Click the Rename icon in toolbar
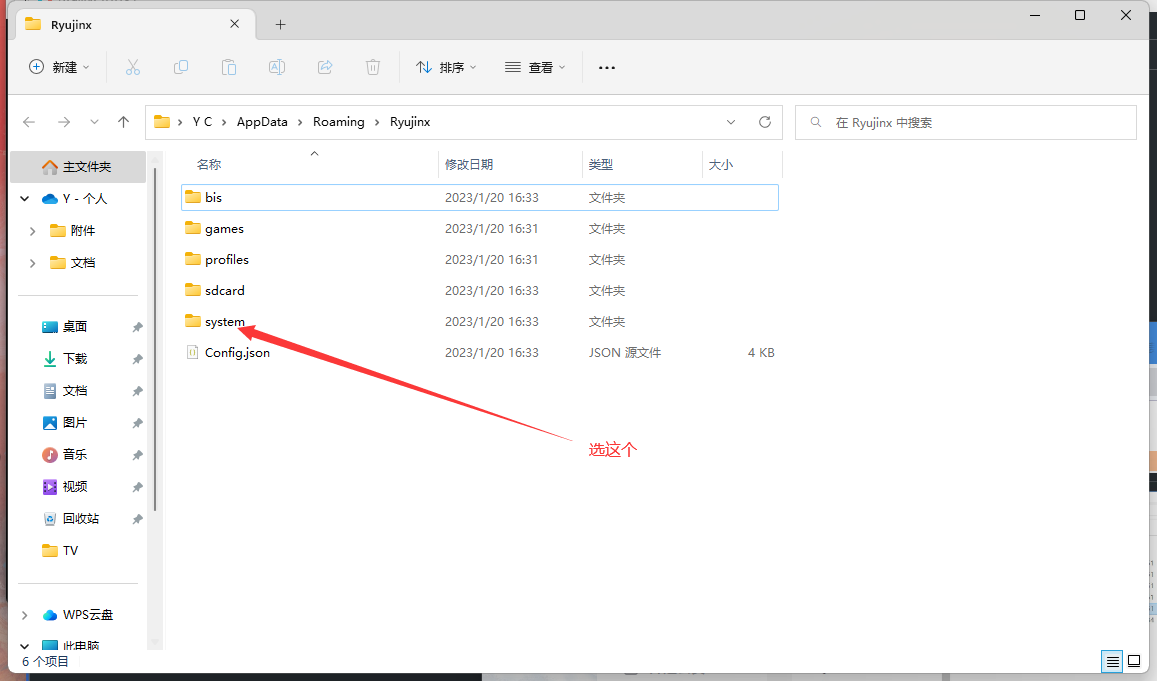The width and height of the screenshot is (1157, 681). point(277,67)
